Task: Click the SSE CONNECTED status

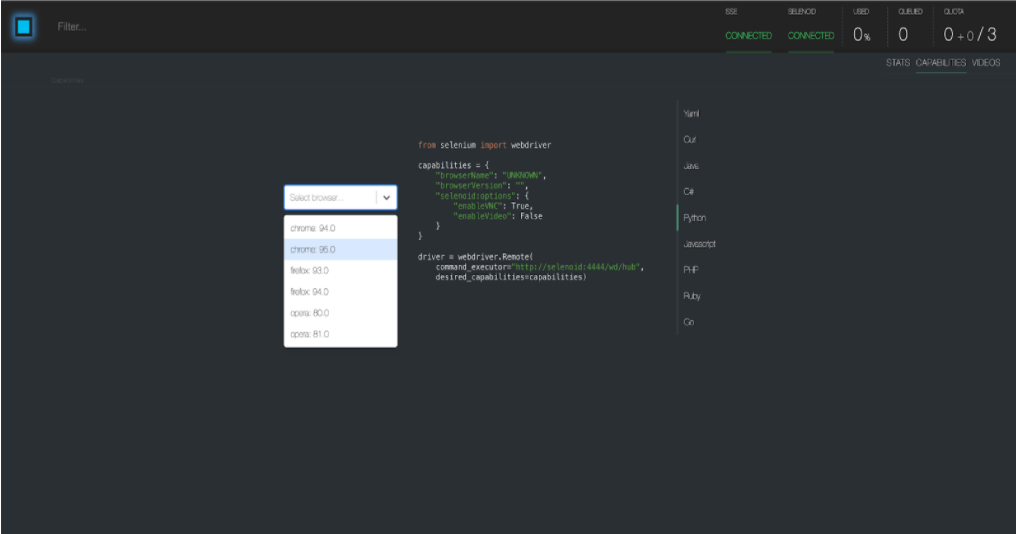Action: 748,36
